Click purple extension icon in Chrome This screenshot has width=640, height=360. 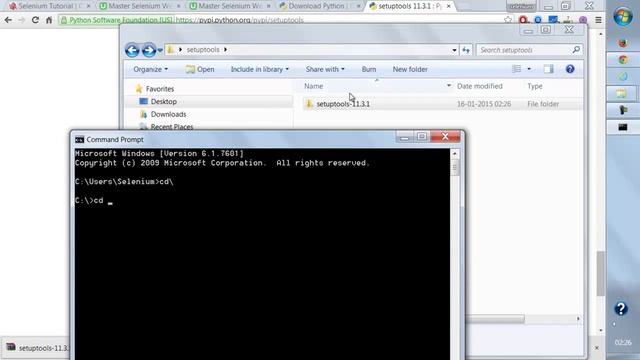tap(583, 20)
